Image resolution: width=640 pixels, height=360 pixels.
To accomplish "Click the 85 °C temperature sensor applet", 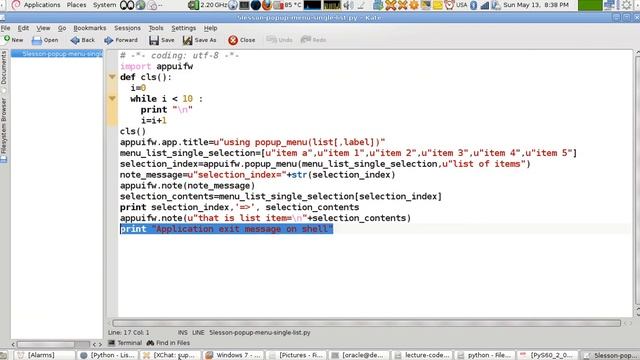I will pyautogui.click(x=288, y=5).
